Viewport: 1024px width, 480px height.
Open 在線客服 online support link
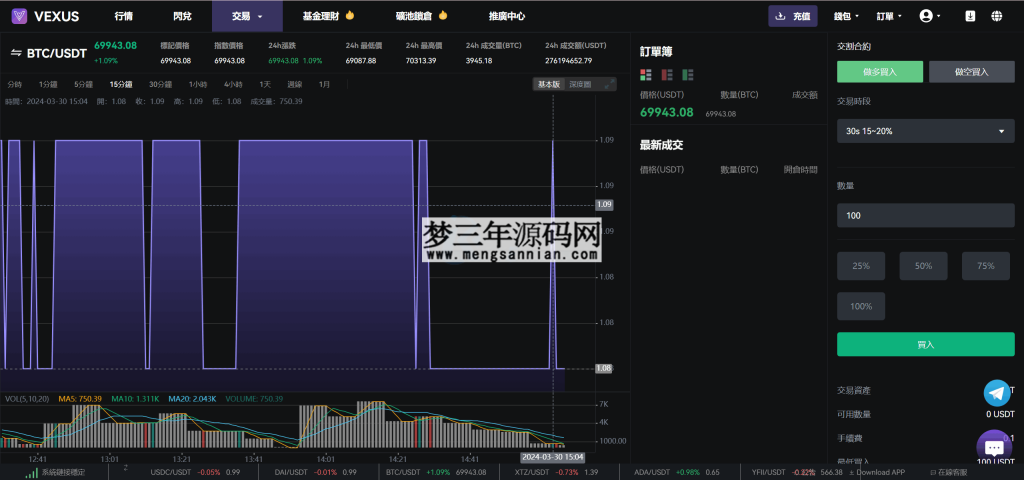coord(948,472)
